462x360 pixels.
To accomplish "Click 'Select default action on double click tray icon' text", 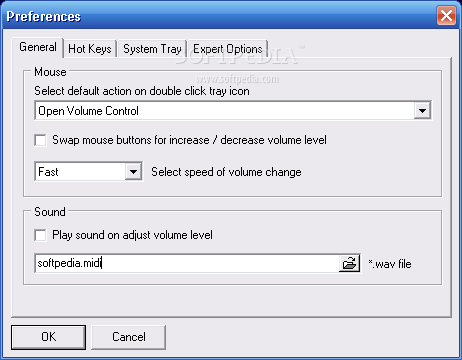I will pos(142,91).
